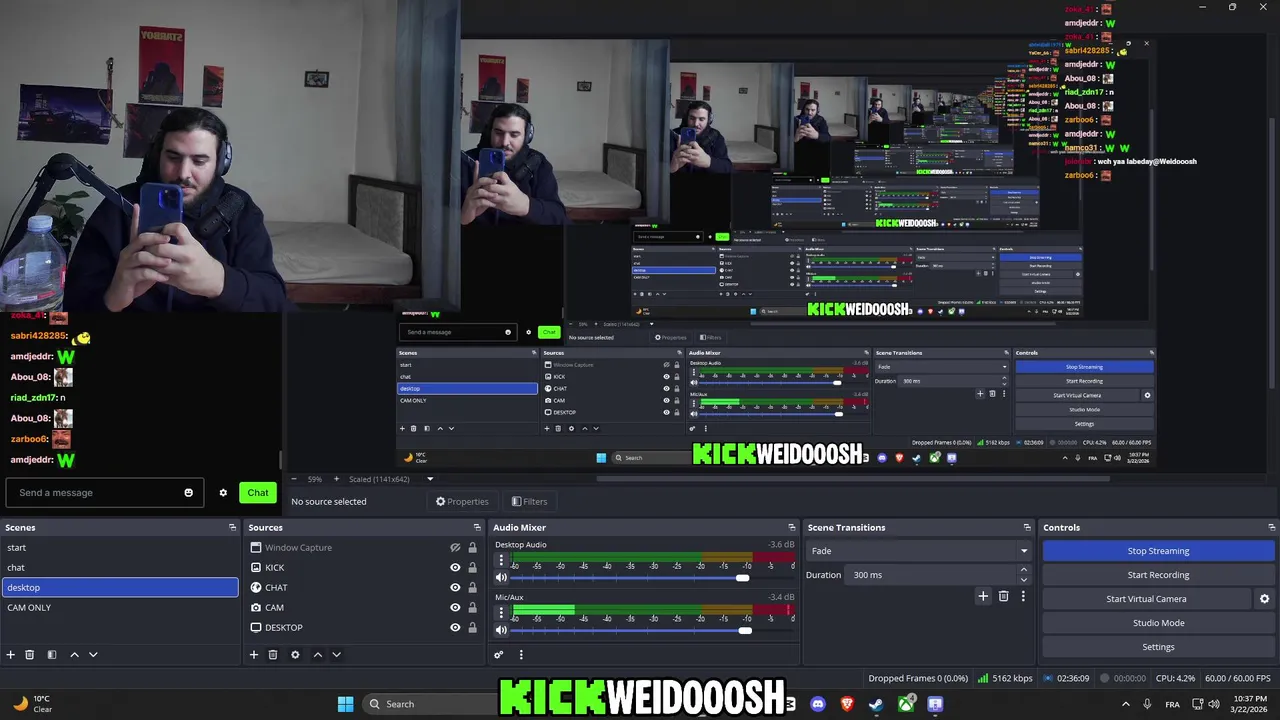Delete selected source via Sources trash icon
Image resolution: width=1280 pixels, height=720 pixels.
point(273,654)
